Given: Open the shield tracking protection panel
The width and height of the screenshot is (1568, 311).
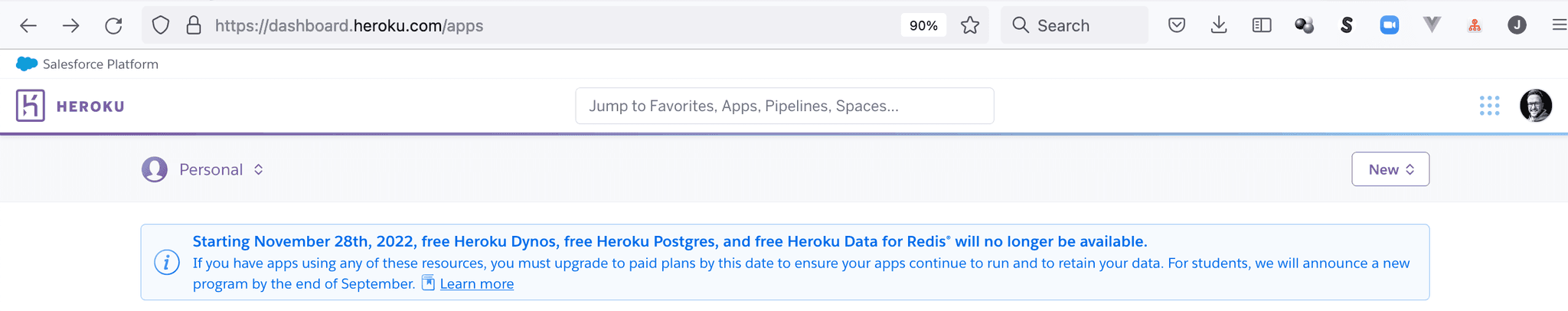Looking at the screenshot, I should coord(160,25).
